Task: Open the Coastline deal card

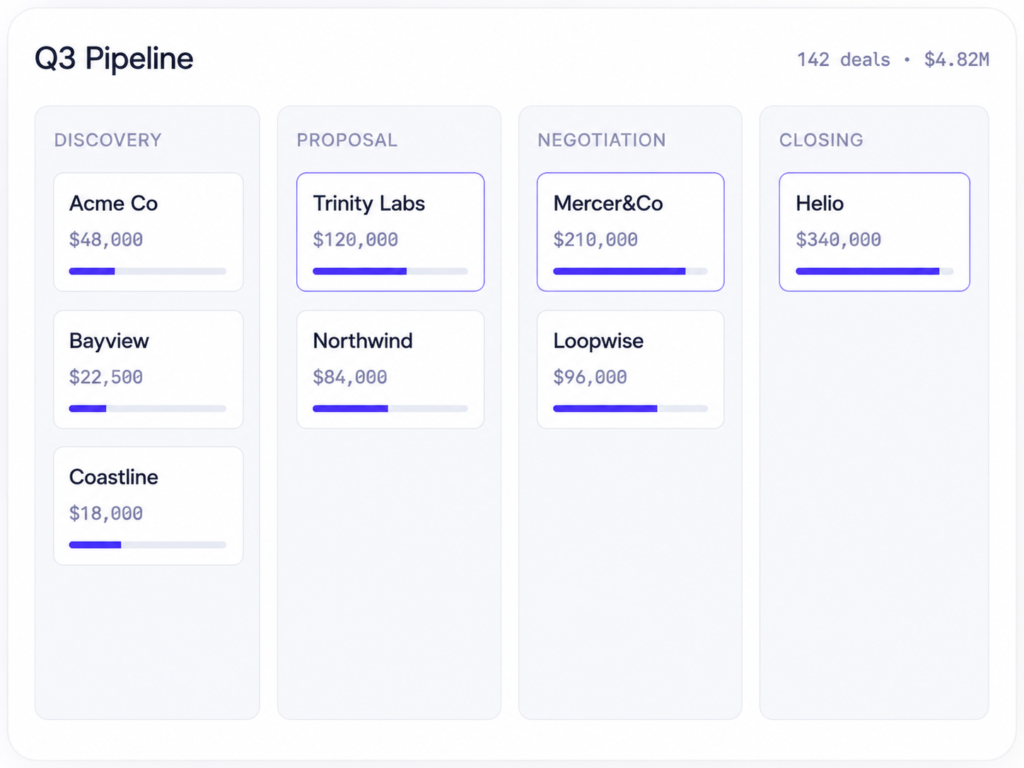Action: tap(148, 505)
